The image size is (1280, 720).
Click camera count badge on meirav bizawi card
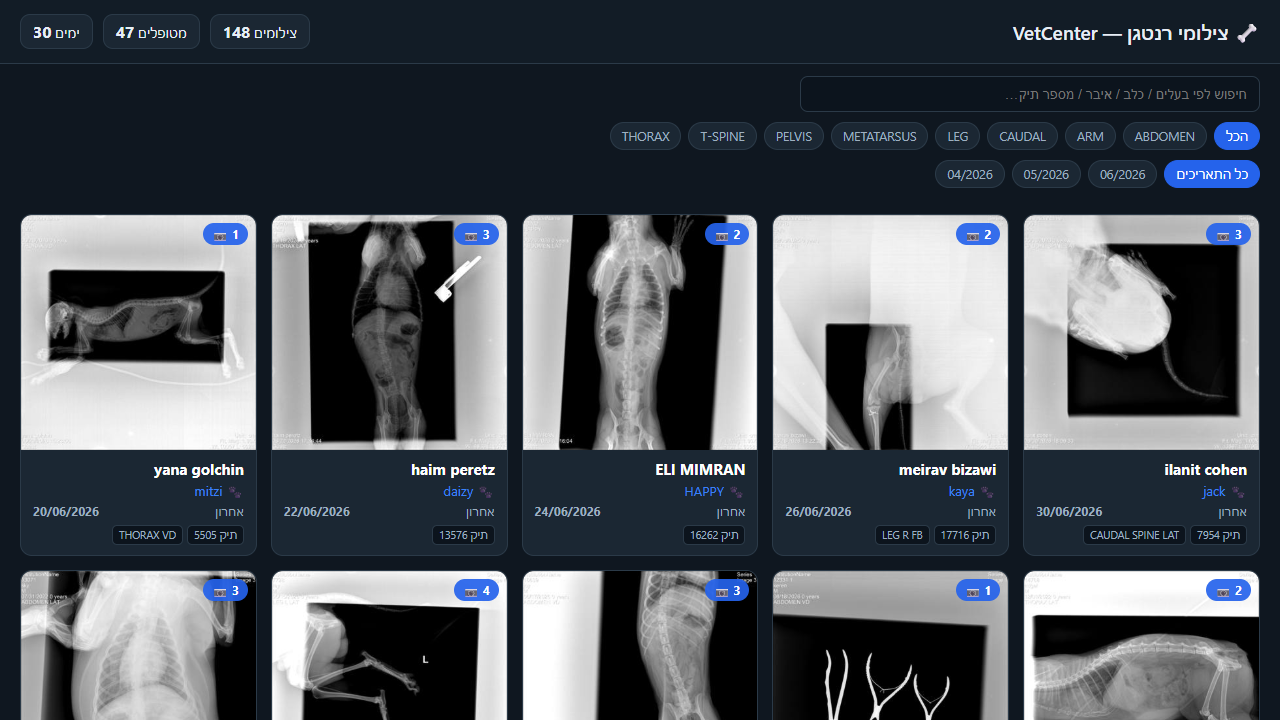(x=978, y=235)
